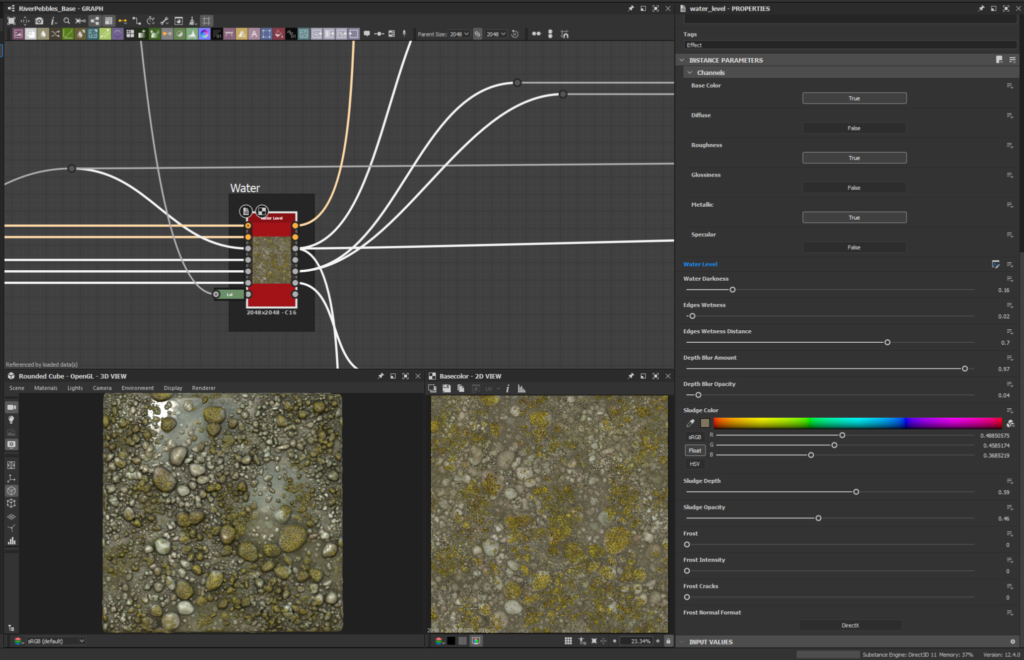Toggle Diffuse channel False button
Screen dimensions: 1024x660
(x=854, y=128)
